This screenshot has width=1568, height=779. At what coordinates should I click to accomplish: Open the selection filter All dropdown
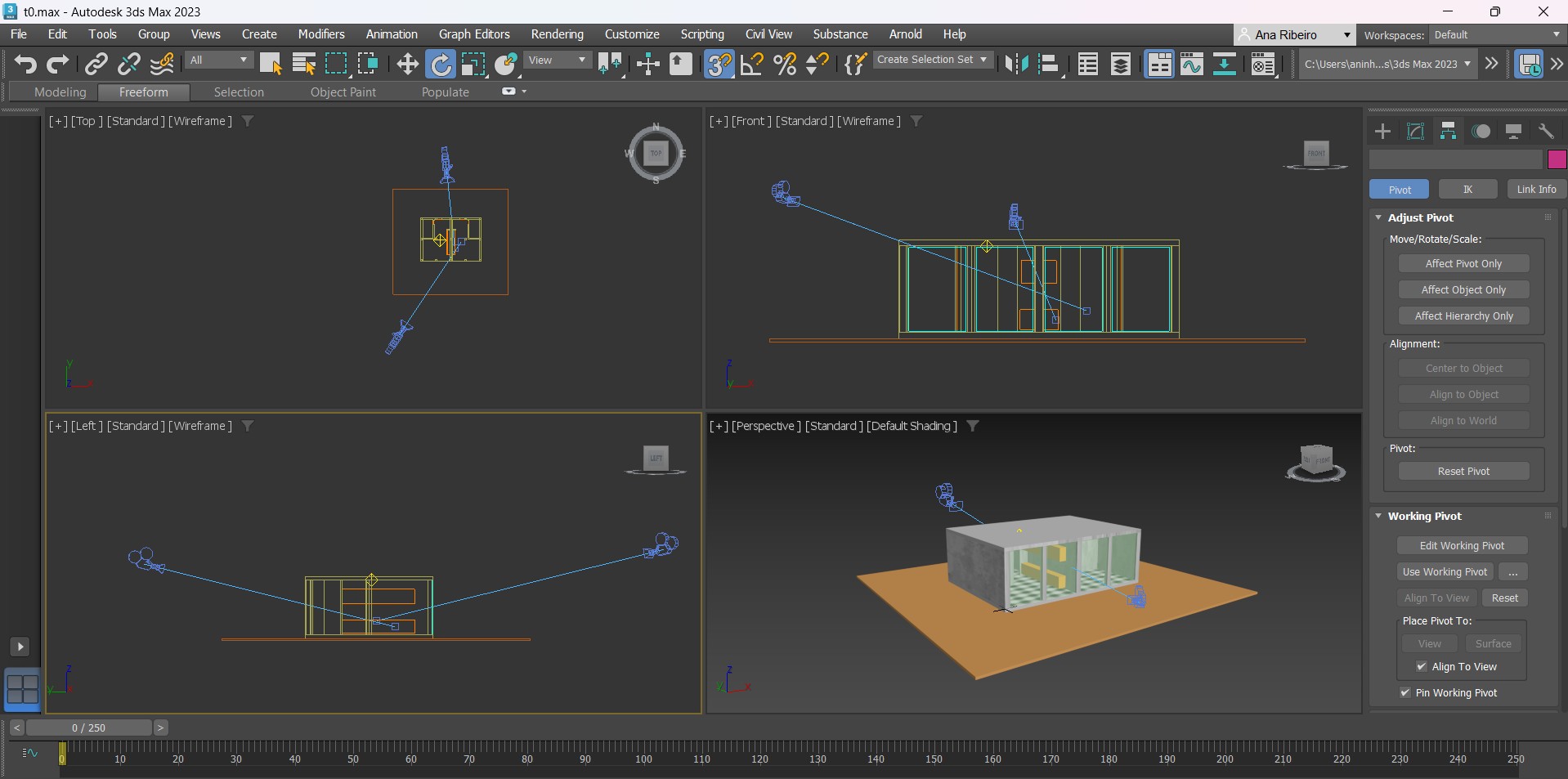tap(218, 60)
